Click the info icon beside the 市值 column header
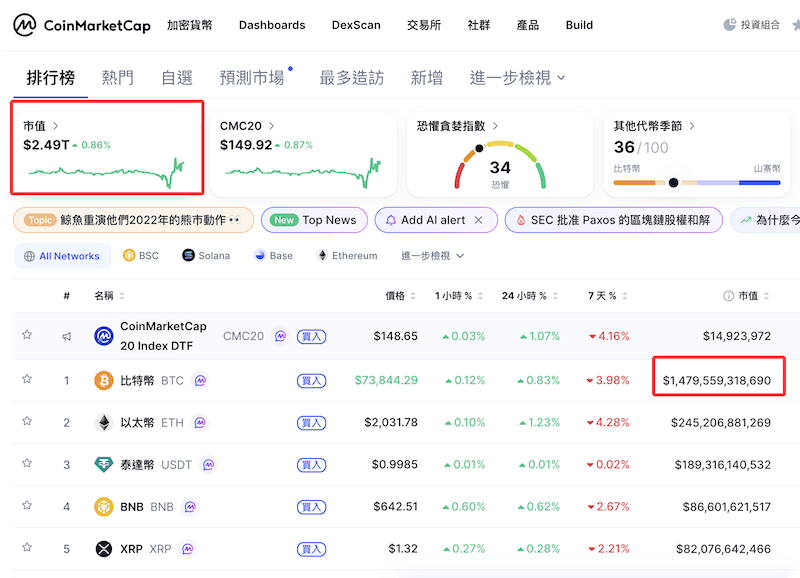800x578 pixels. [729, 296]
